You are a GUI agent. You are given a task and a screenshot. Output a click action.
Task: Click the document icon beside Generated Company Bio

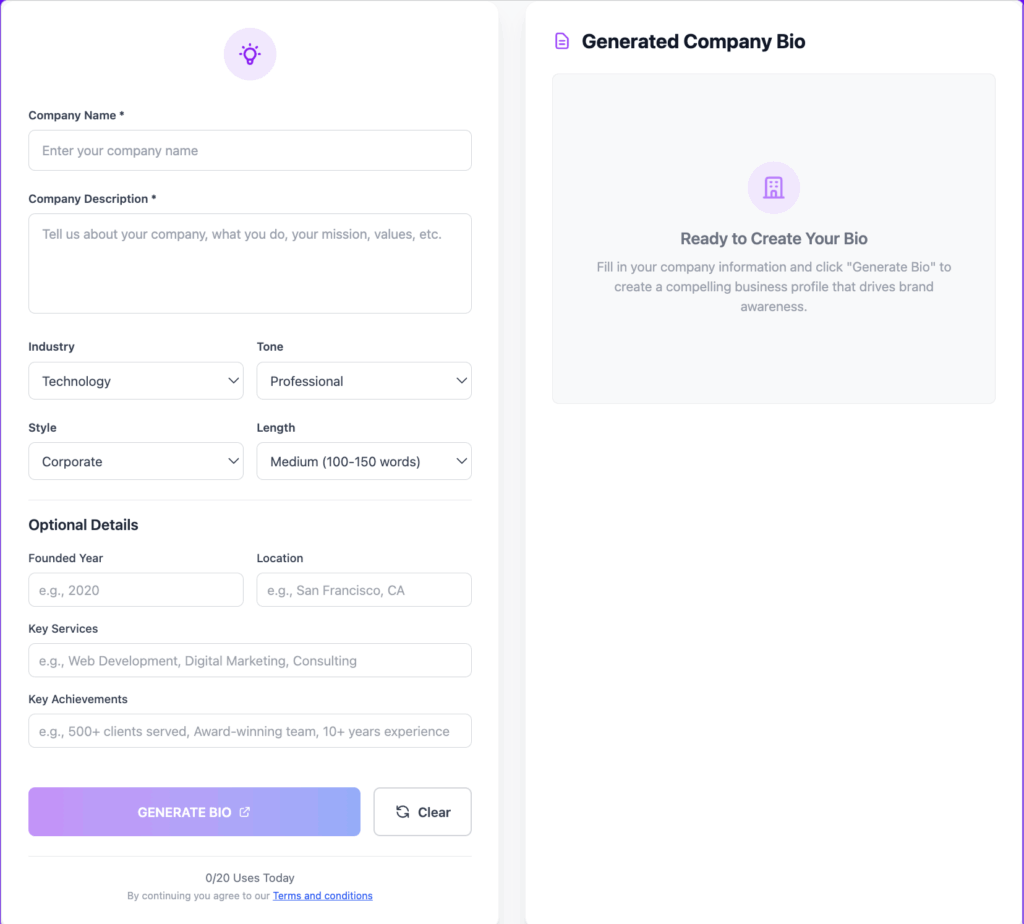[562, 41]
